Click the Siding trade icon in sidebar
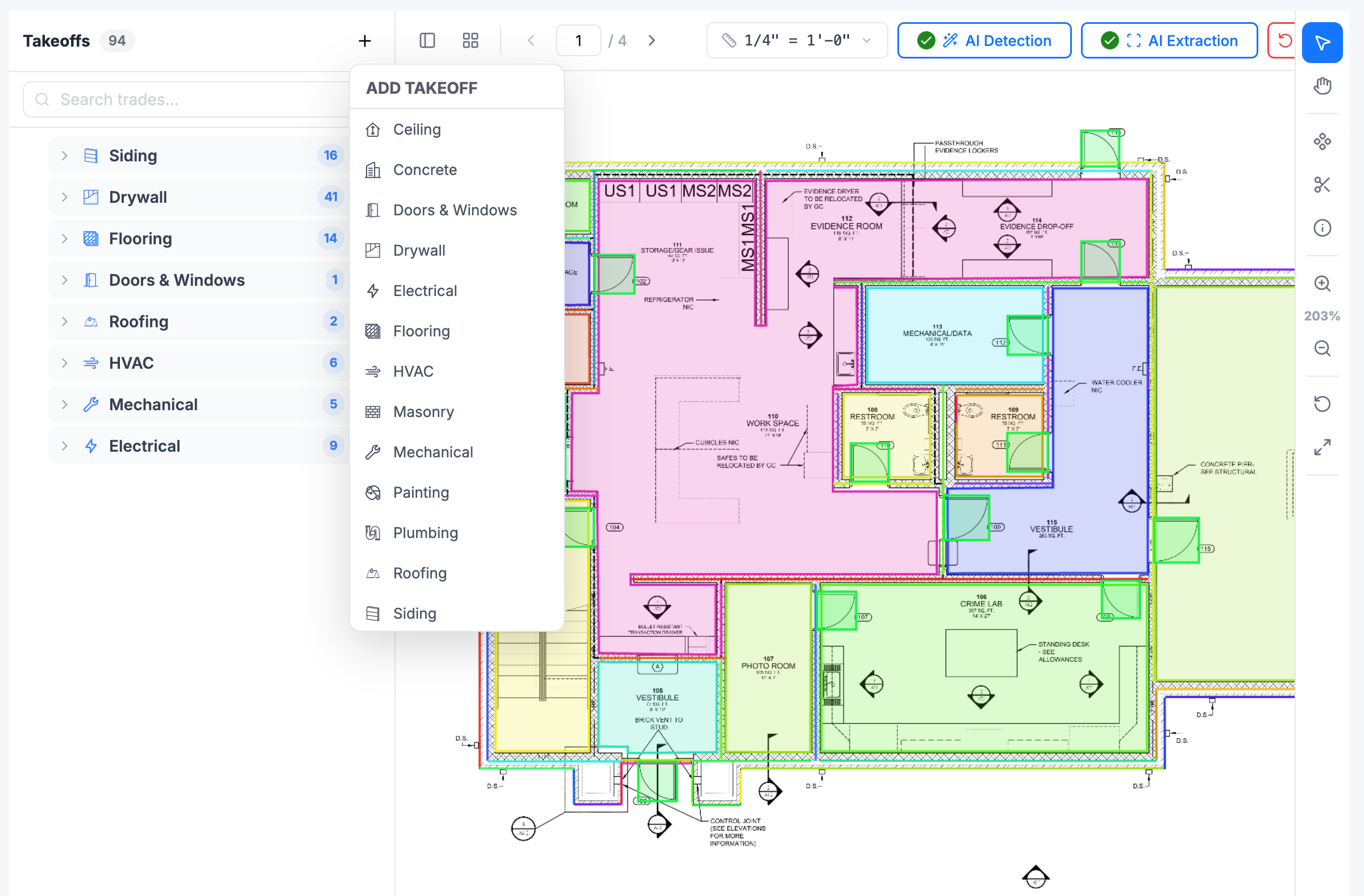 90,156
